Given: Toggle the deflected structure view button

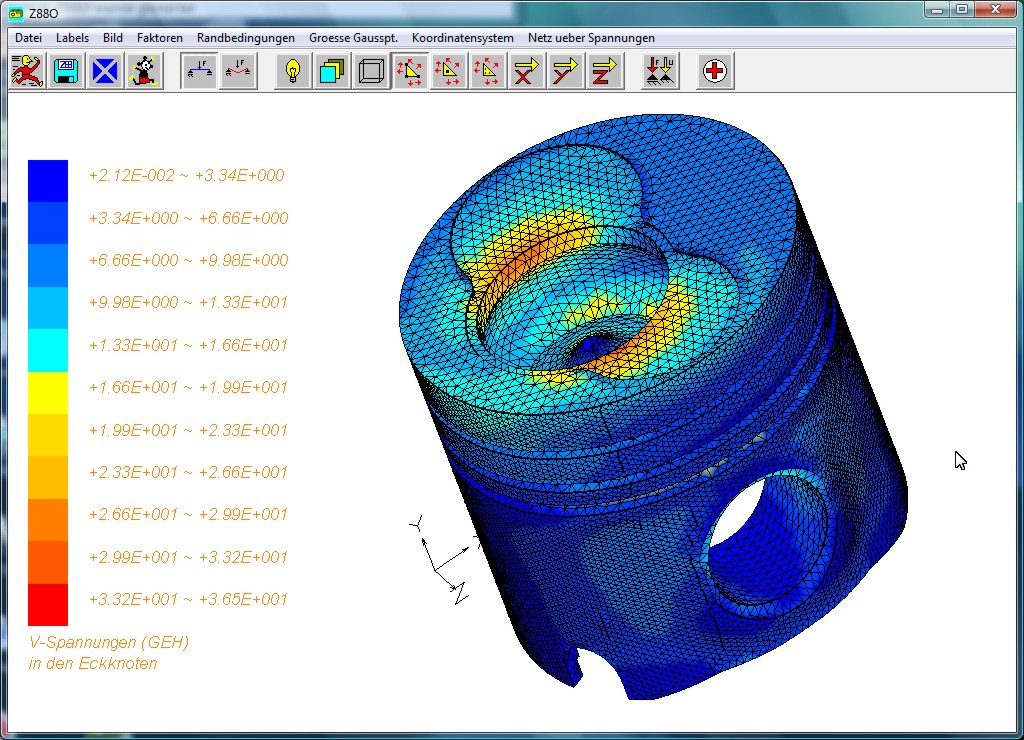Looking at the screenshot, I should (x=238, y=72).
